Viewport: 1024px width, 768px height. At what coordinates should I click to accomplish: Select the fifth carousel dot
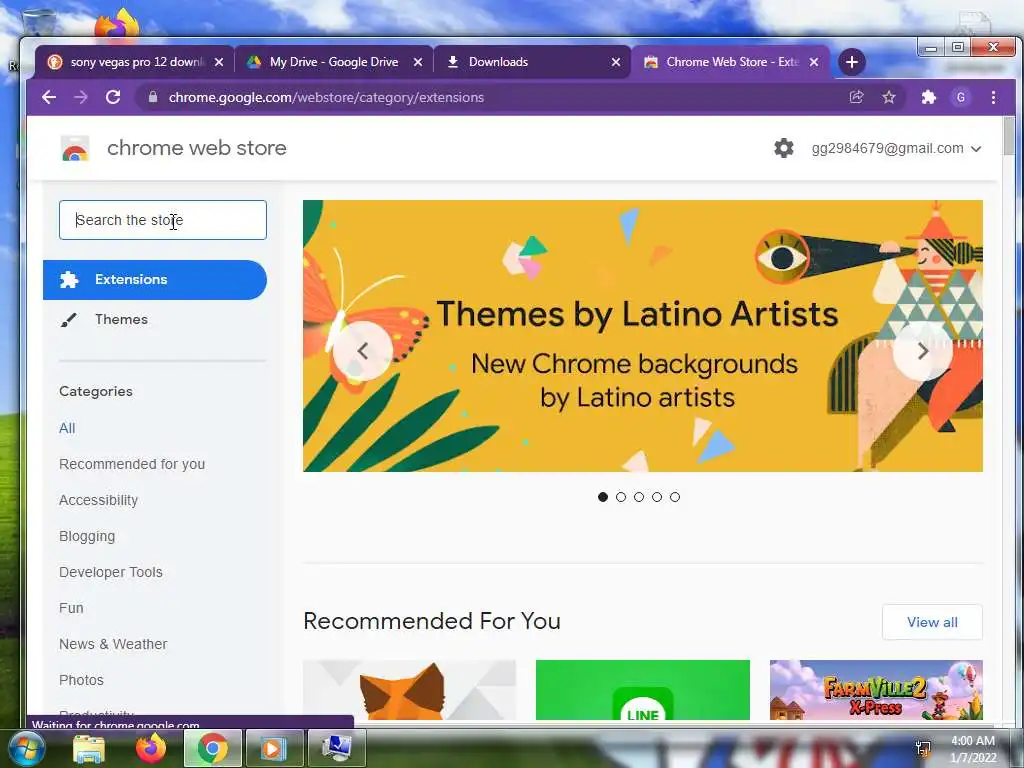click(x=675, y=497)
